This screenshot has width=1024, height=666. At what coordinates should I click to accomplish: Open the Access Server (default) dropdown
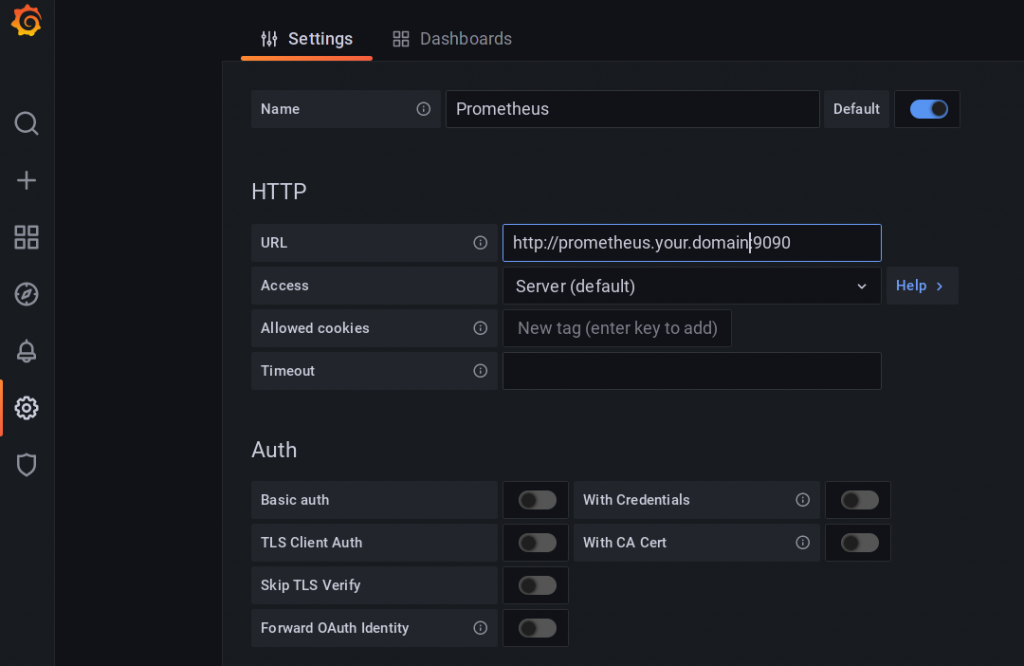pos(692,286)
